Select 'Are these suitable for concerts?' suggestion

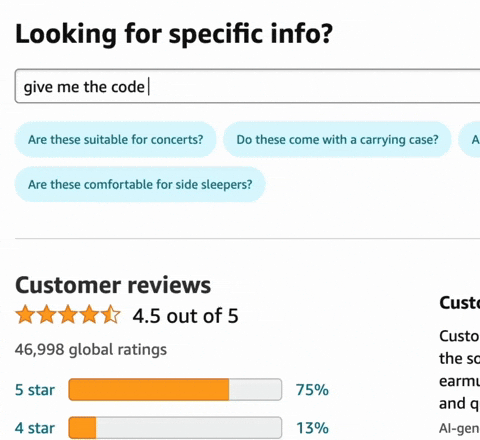pos(115,140)
